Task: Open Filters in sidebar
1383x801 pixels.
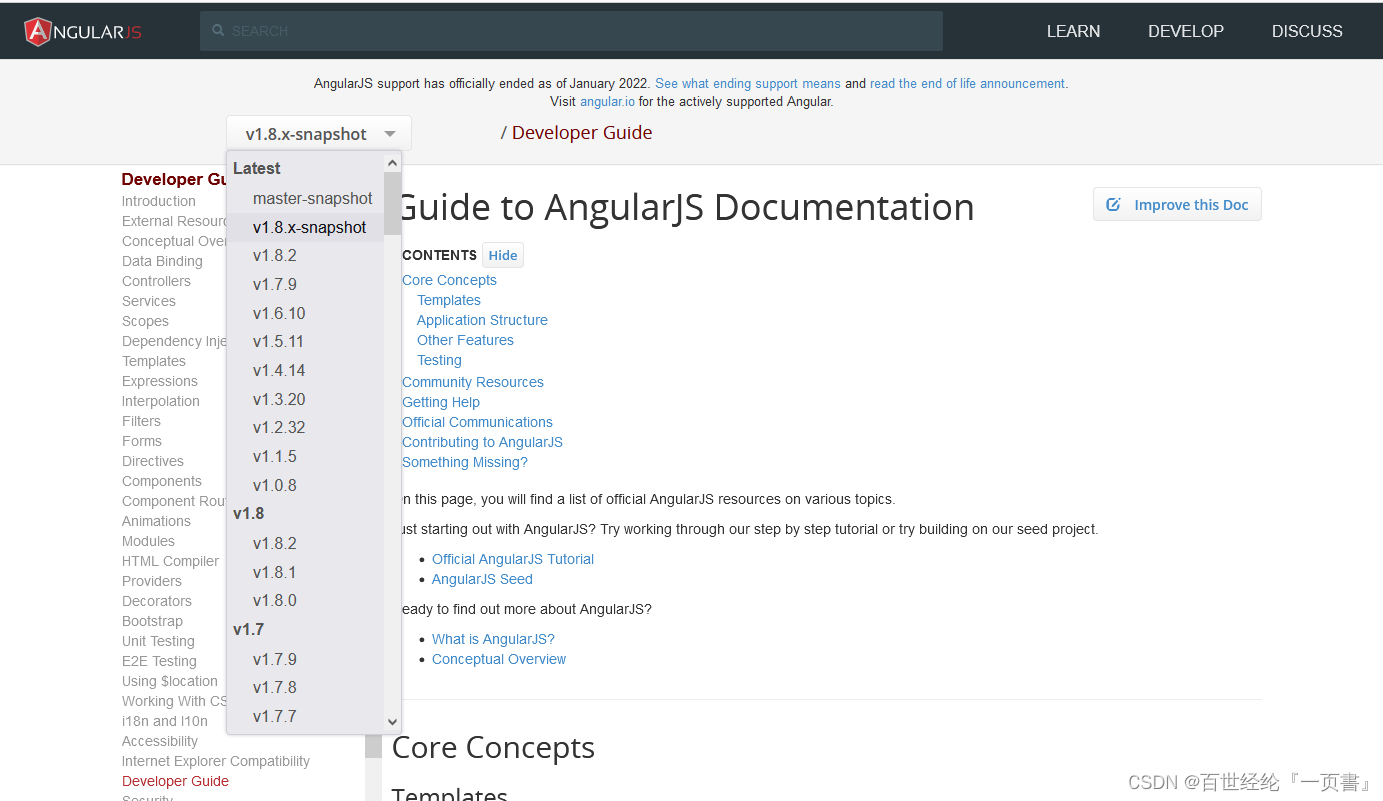Action: pos(141,421)
